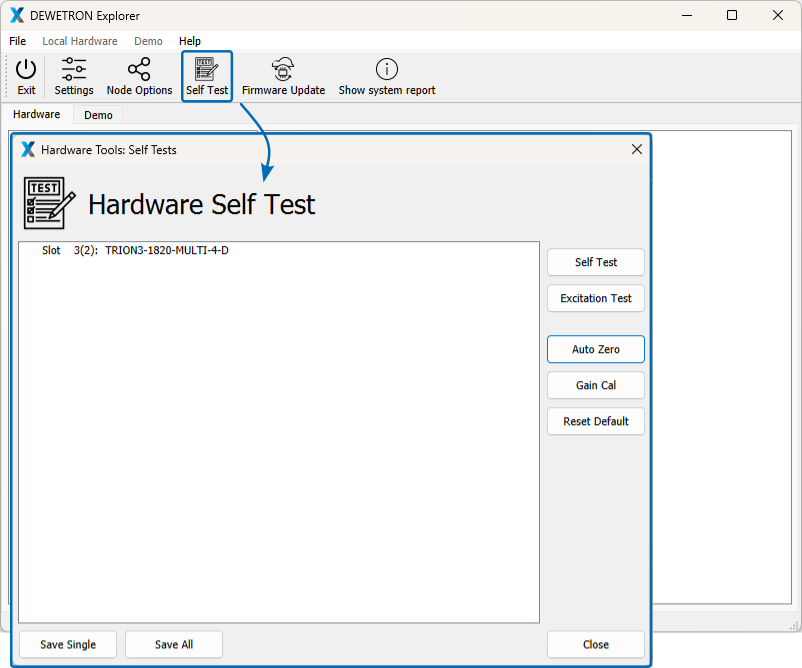Close the Hardware Tools dialog with X
Image resolution: width=802 pixels, height=668 pixels.
(637, 149)
